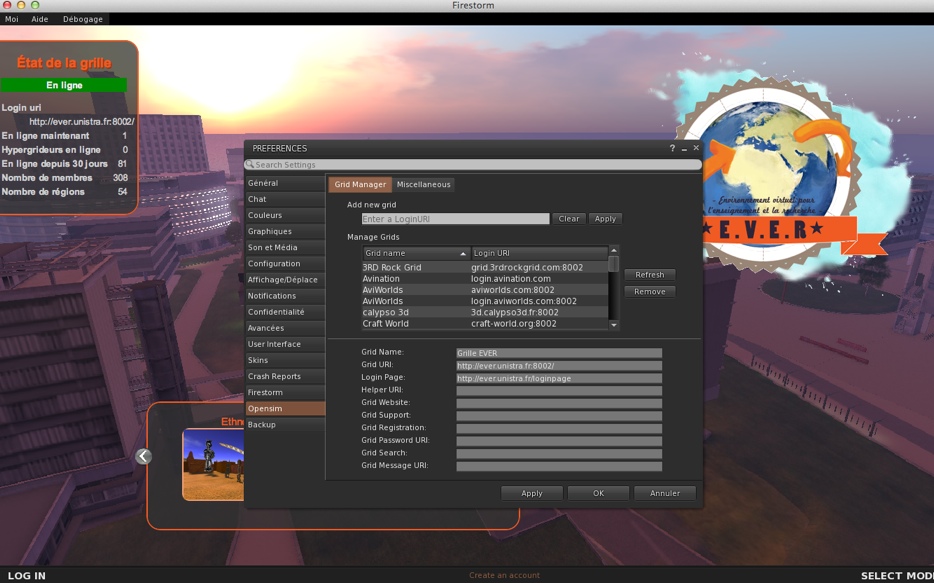Screen dimensions: 934x583
Task: Select the Notifications preferences section
Action: [285, 296]
